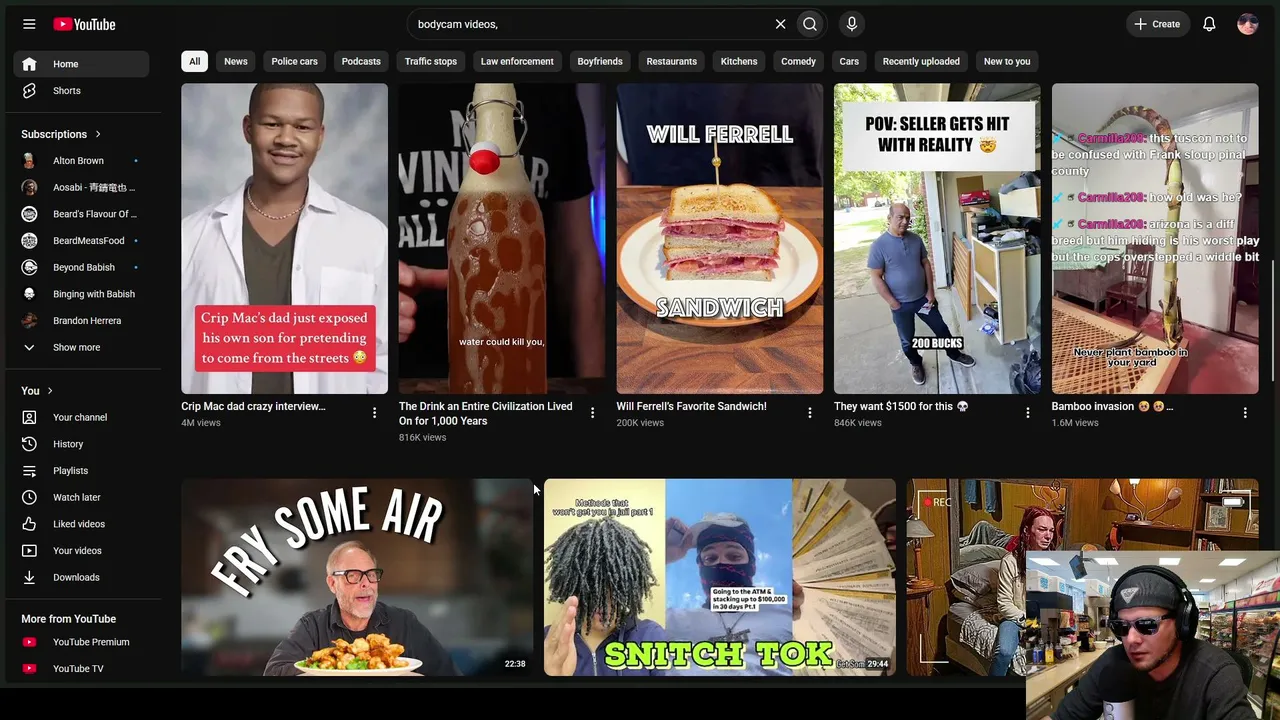Open watch History
This screenshot has height=720, width=1280.
pyautogui.click(x=81, y=444)
